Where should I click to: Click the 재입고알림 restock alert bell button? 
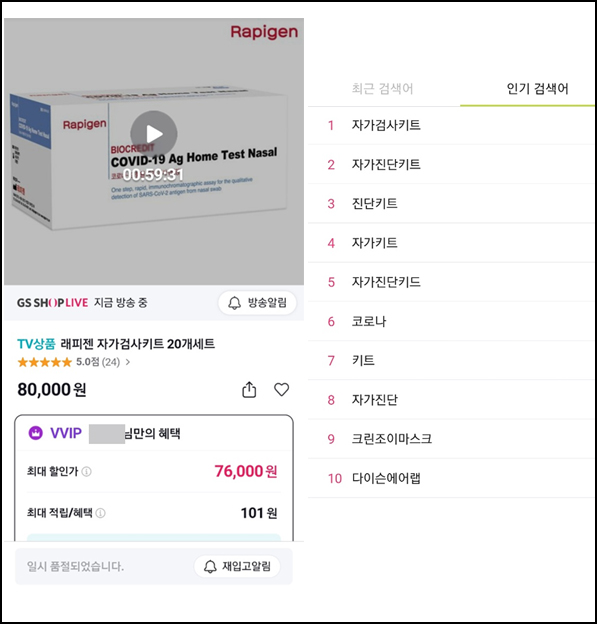click(x=237, y=566)
